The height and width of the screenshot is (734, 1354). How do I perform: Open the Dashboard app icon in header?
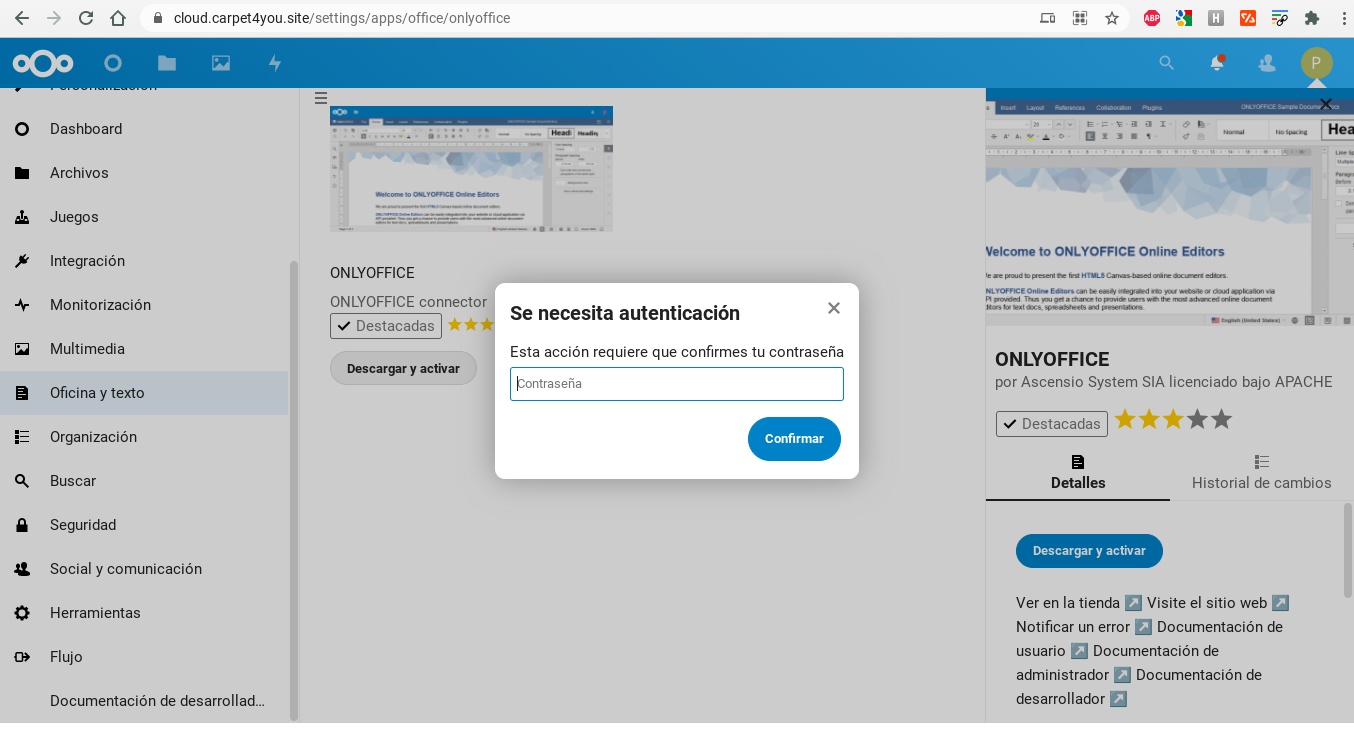[113, 63]
